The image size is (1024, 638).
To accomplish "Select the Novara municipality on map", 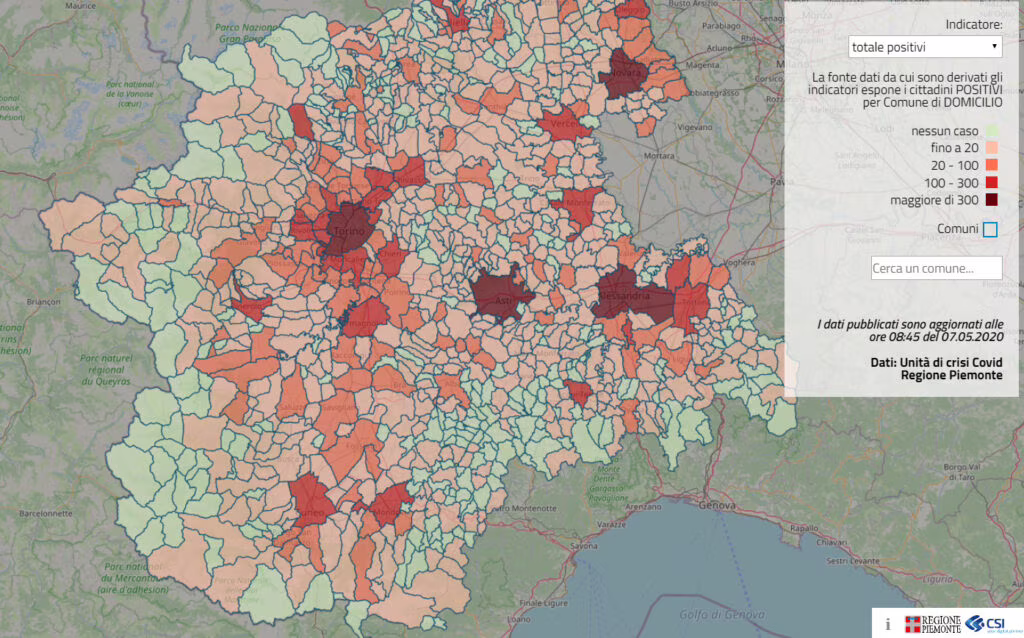I will (x=625, y=73).
